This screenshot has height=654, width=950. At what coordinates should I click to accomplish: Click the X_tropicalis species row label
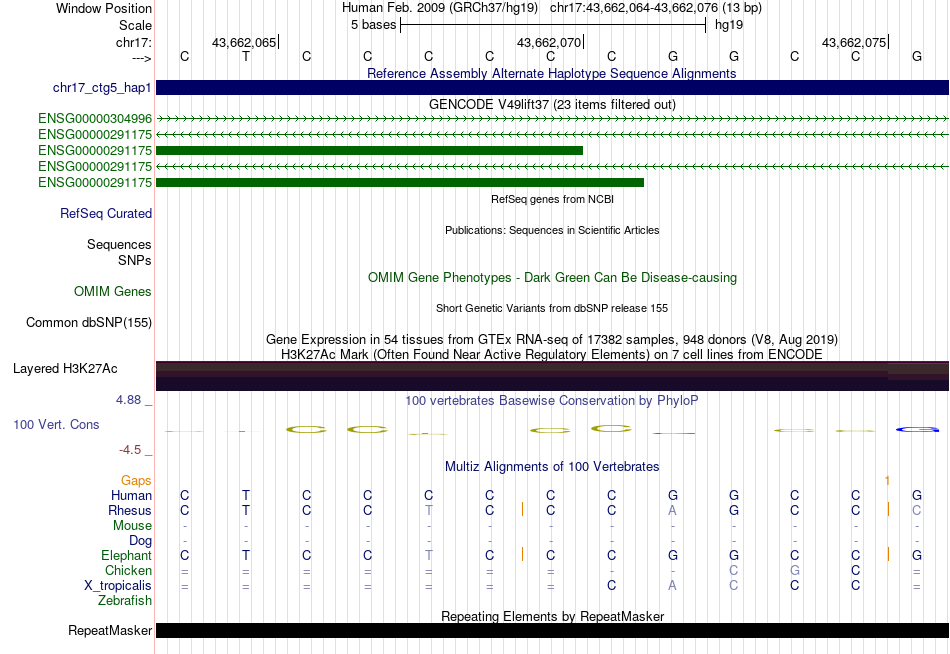118,586
